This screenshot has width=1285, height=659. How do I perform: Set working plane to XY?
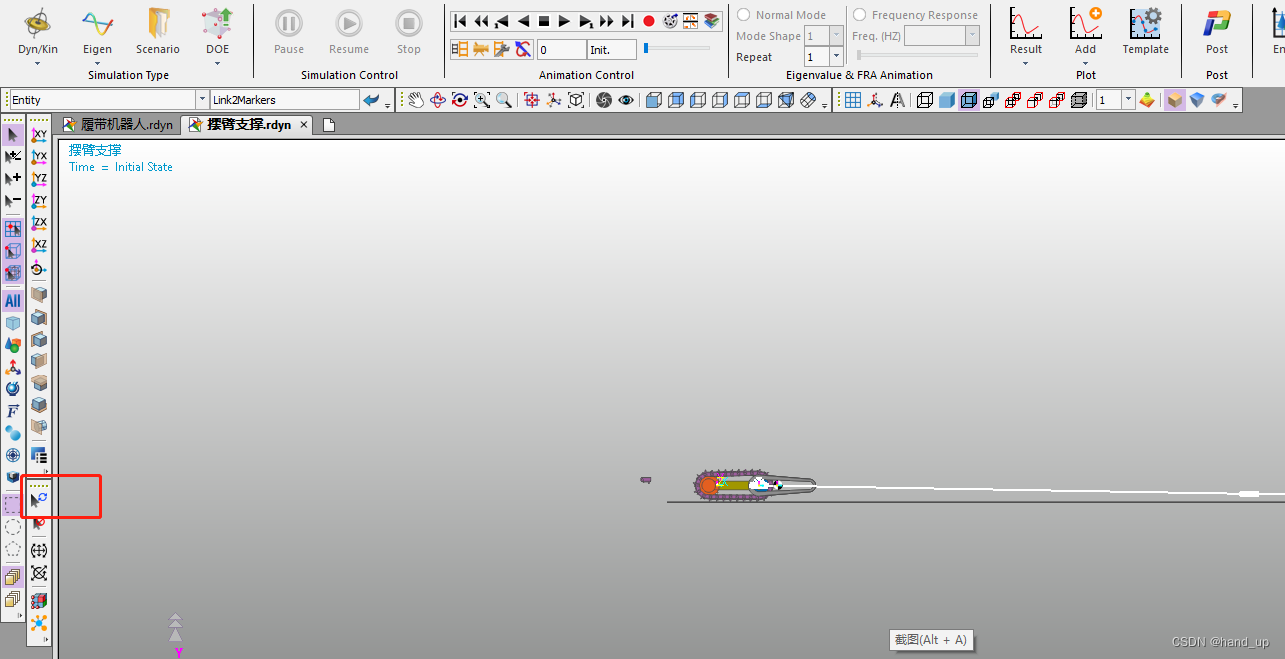(39, 135)
